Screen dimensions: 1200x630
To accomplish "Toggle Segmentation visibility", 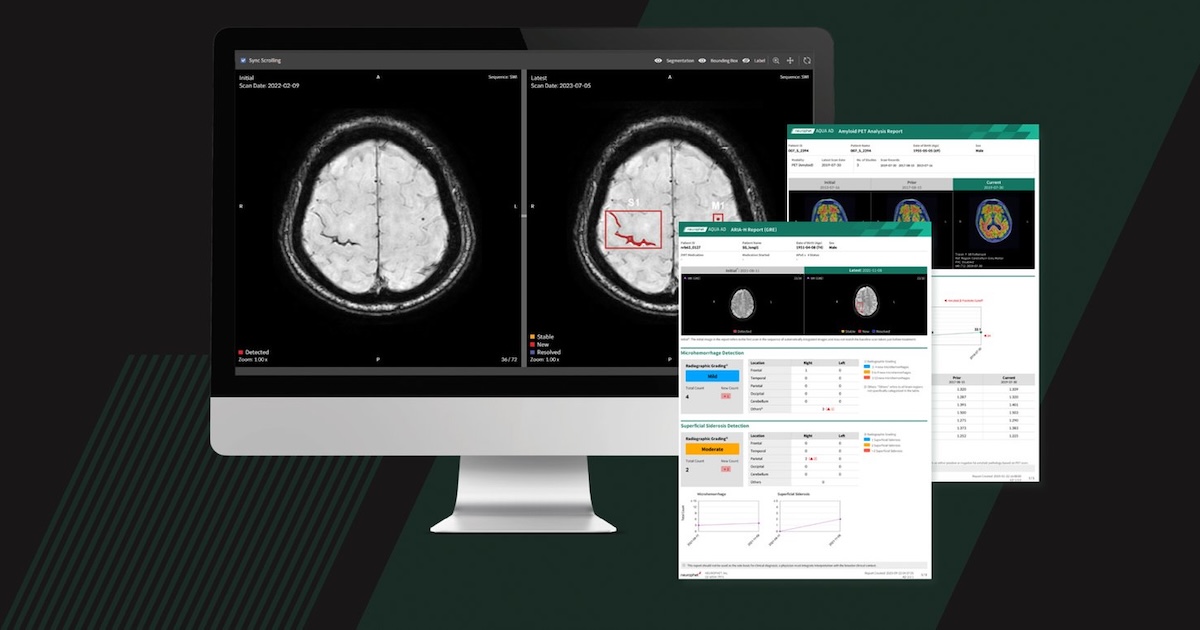I will pyautogui.click(x=659, y=61).
